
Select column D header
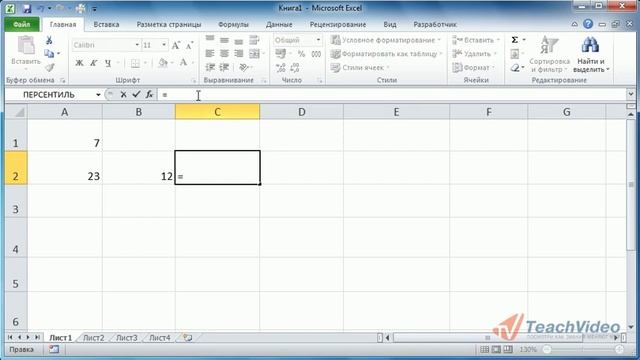(301, 112)
